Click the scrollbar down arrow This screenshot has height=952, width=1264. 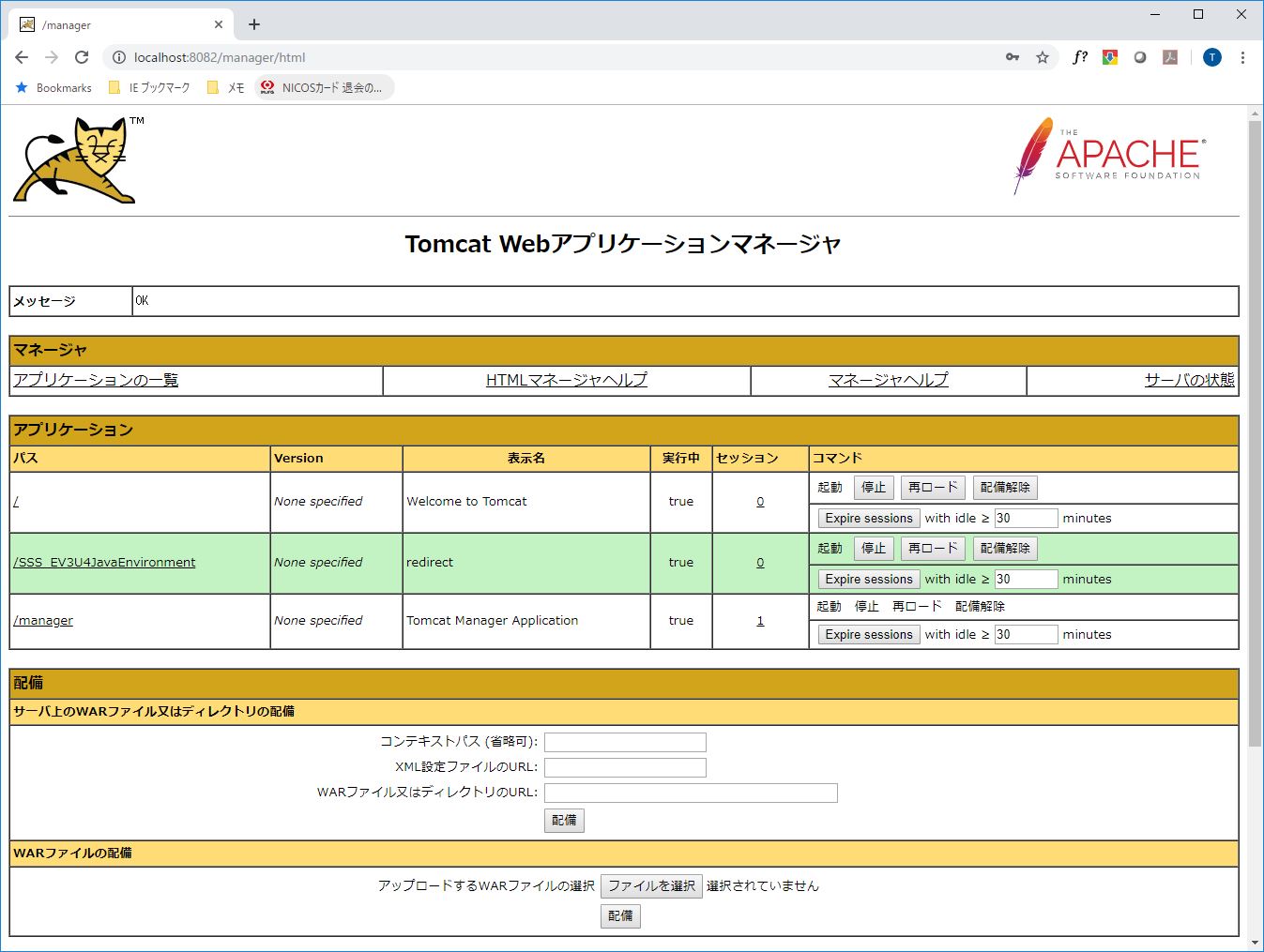point(1255,943)
